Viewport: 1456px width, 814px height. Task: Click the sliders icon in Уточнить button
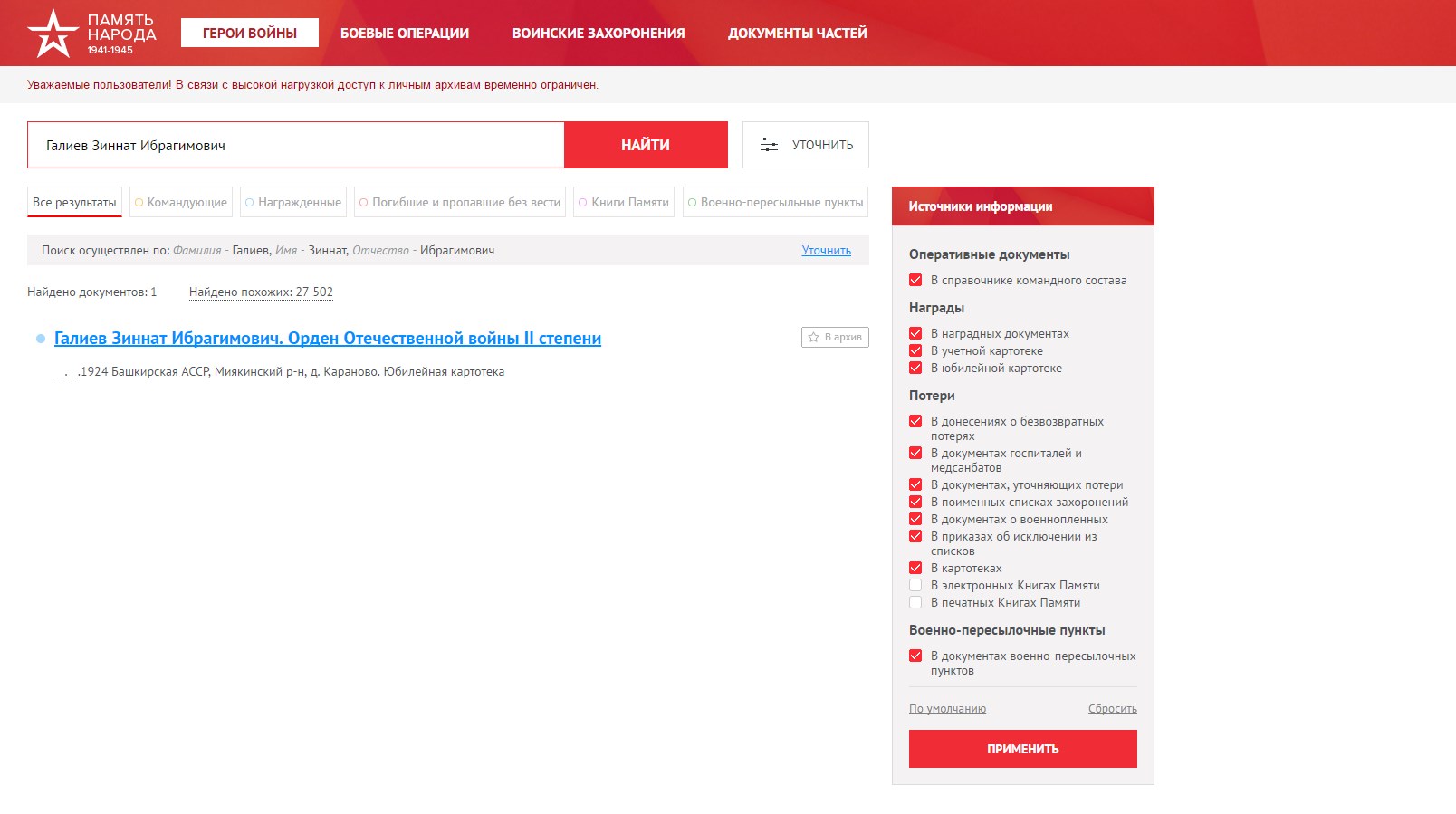tap(769, 145)
